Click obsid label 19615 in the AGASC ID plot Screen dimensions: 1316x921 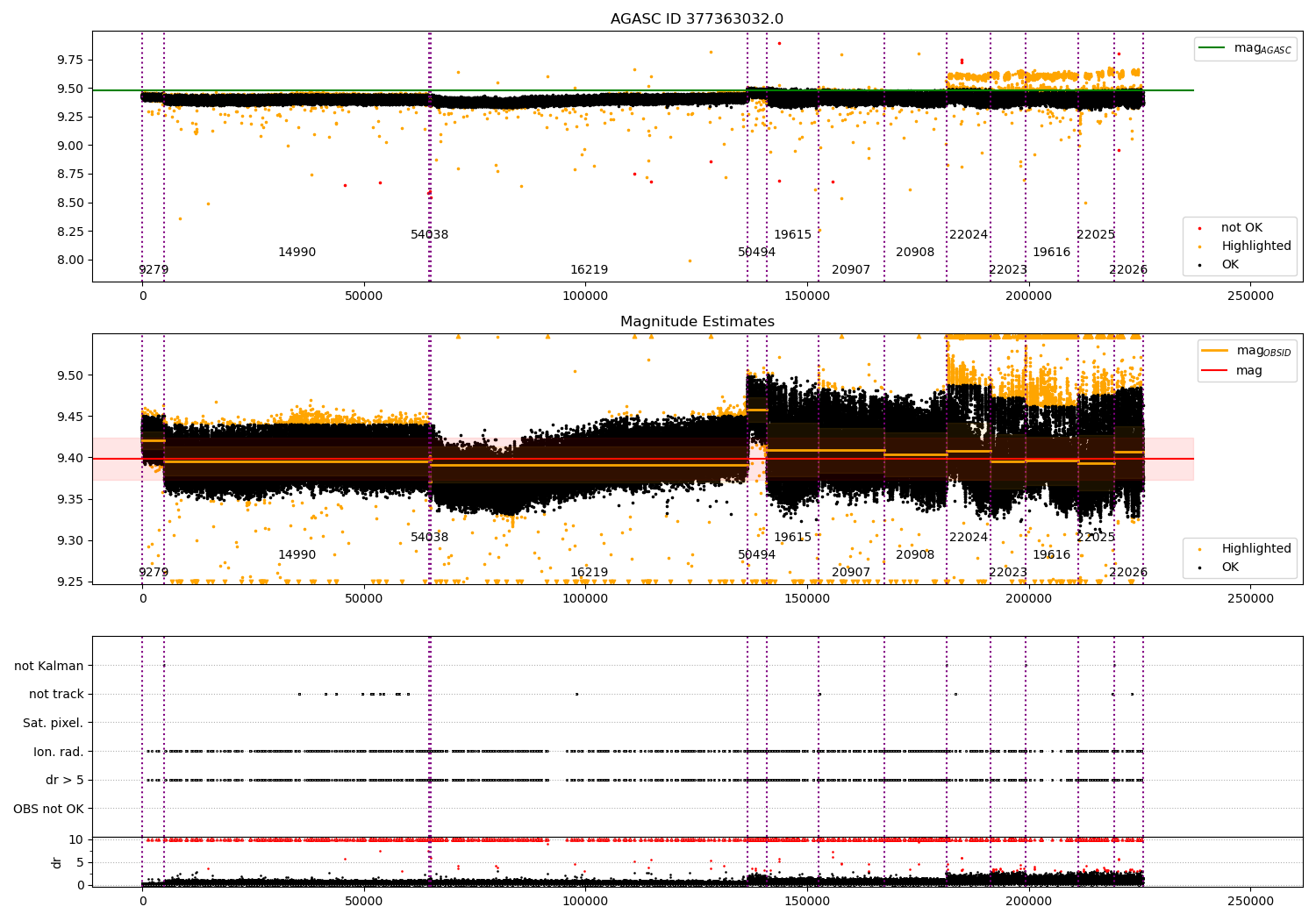click(792, 234)
